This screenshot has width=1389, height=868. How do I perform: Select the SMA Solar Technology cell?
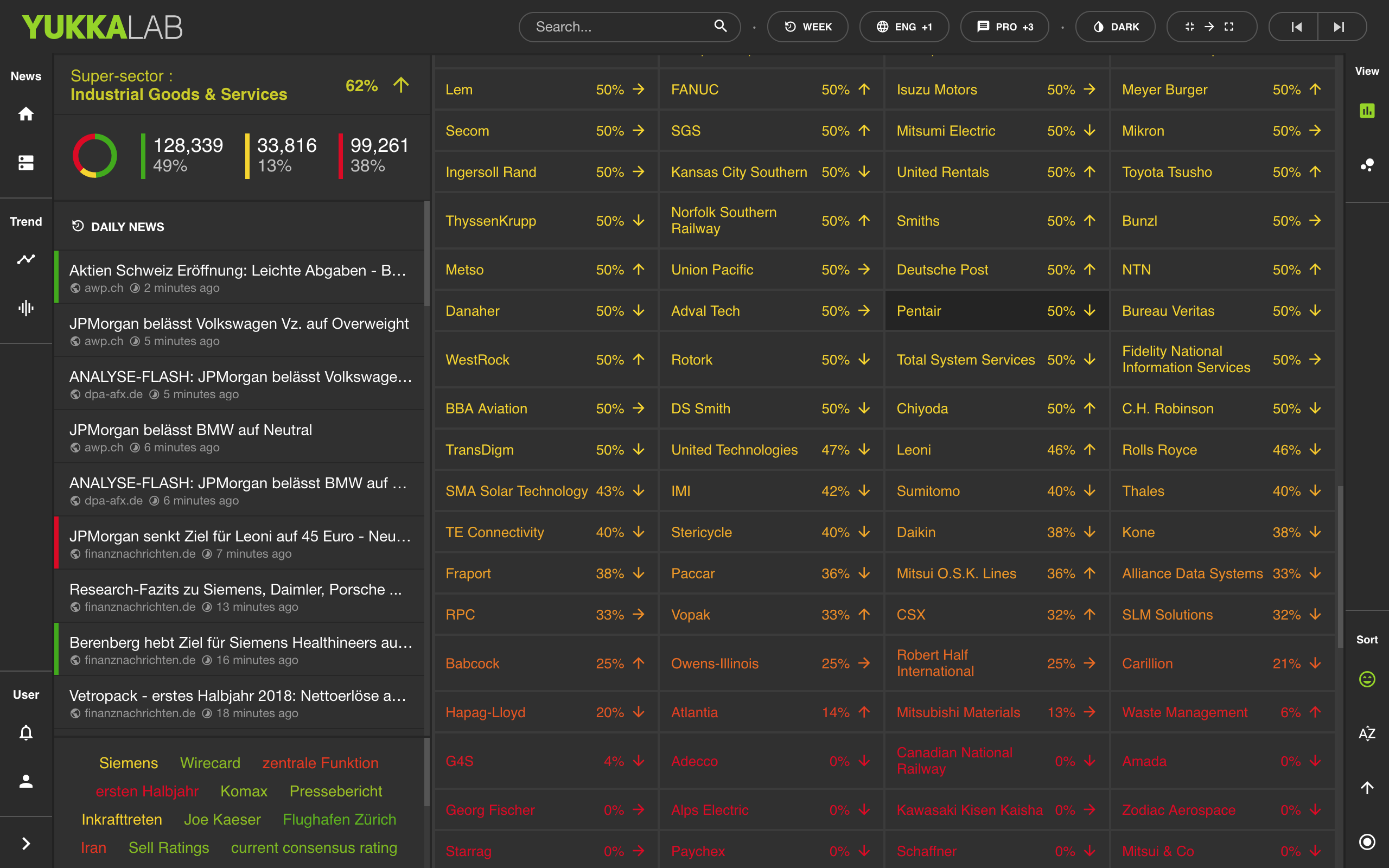click(x=545, y=491)
